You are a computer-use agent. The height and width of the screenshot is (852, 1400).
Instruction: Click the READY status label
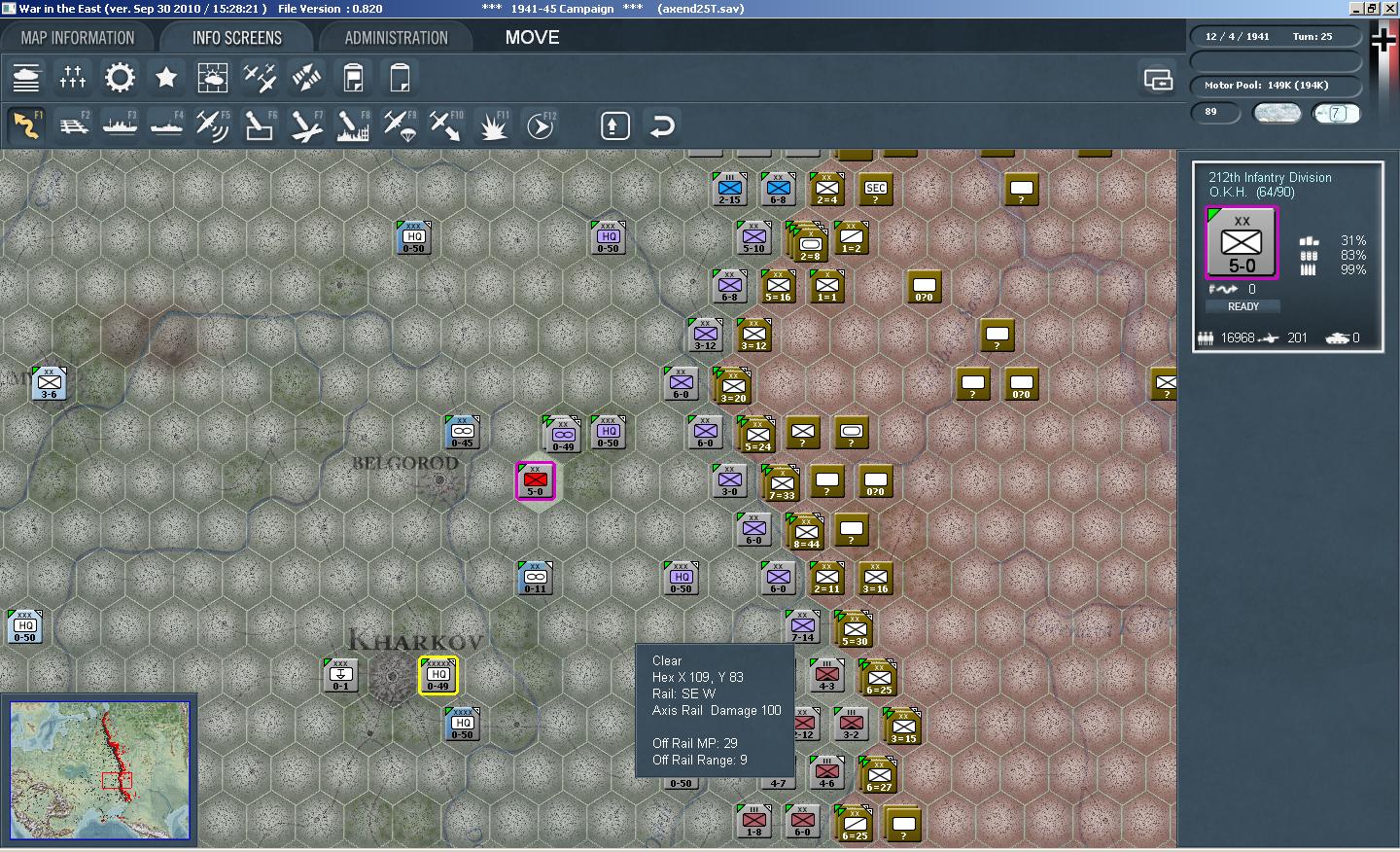(1242, 306)
